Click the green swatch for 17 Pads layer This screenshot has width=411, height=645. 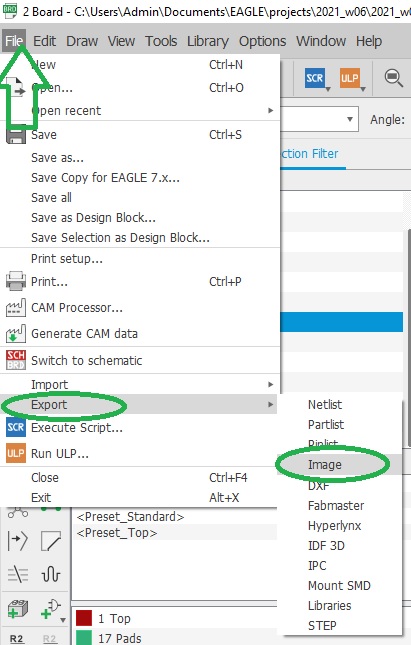click(84, 638)
